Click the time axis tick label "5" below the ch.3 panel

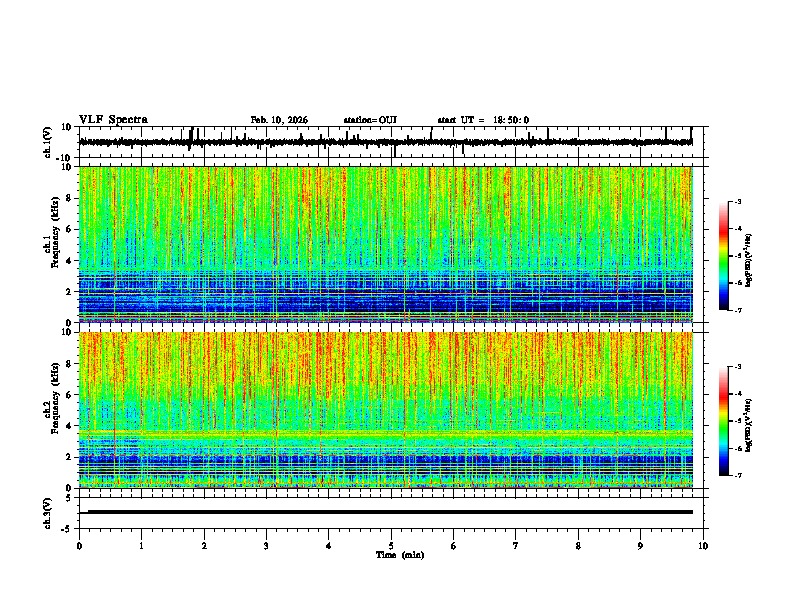[x=391, y=546]
